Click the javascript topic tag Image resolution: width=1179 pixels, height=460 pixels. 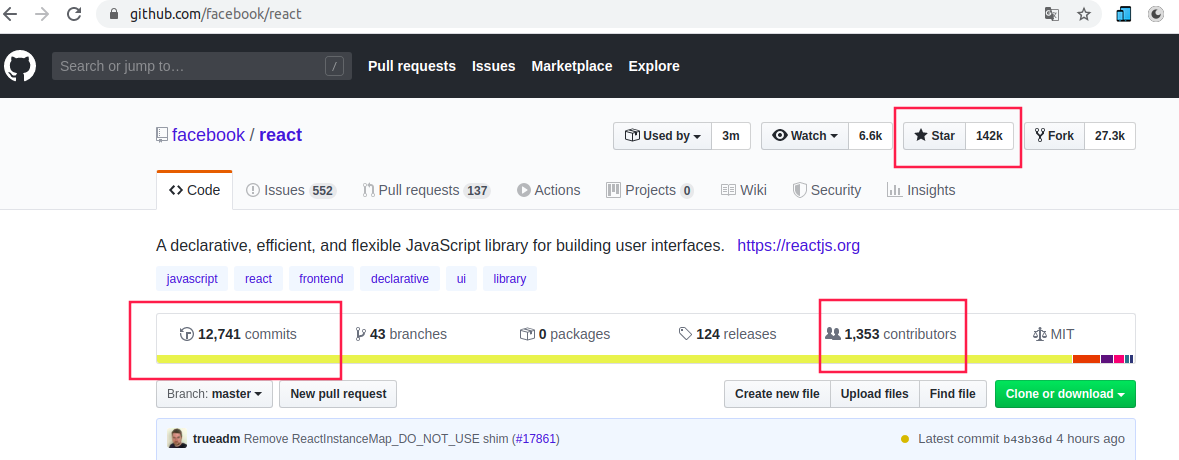(x=192, y=278)
